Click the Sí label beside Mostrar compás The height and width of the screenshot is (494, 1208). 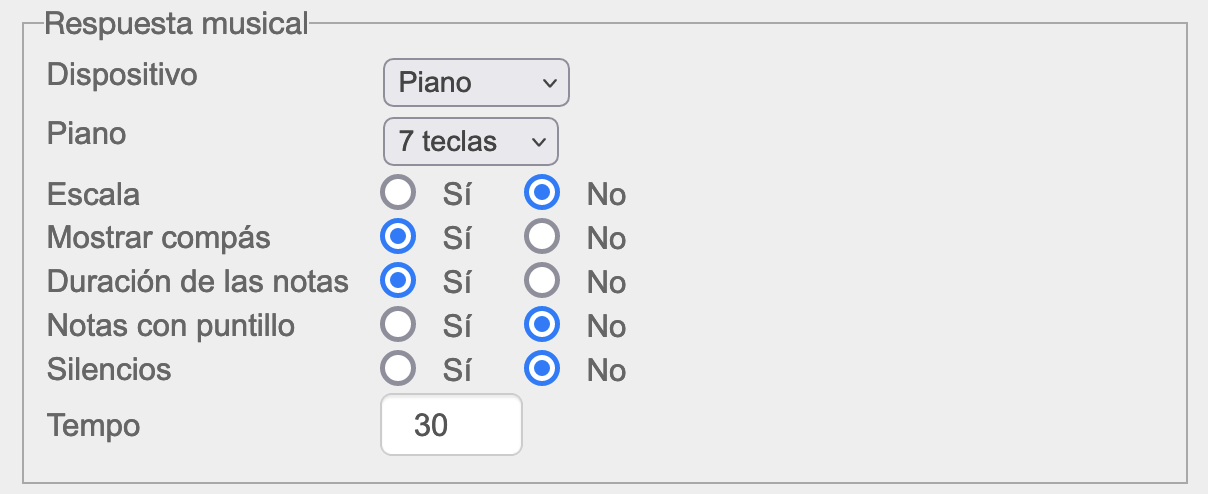point(457,238)
